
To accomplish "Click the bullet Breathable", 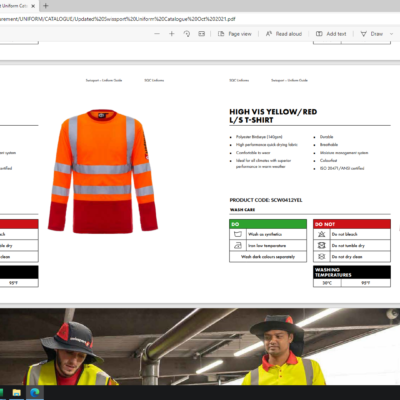I will point(329,145).
